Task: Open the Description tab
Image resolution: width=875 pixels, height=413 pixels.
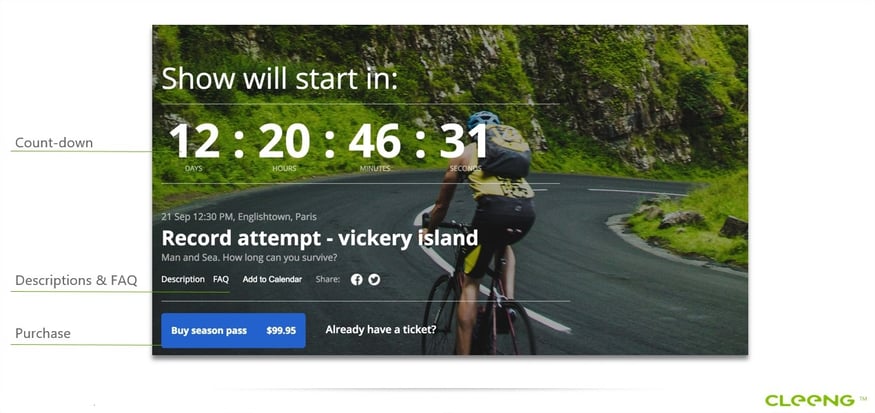Action: tap(183, 279)
